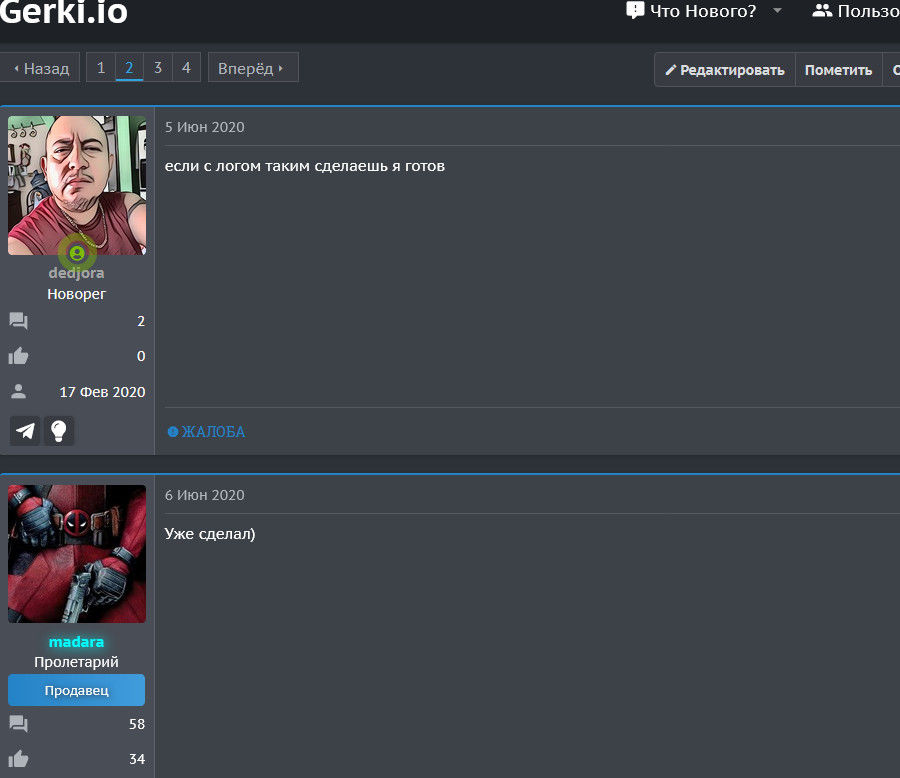Open the Пользователи menu in header
Screen dimensions: 900x778
click(855, 11)
